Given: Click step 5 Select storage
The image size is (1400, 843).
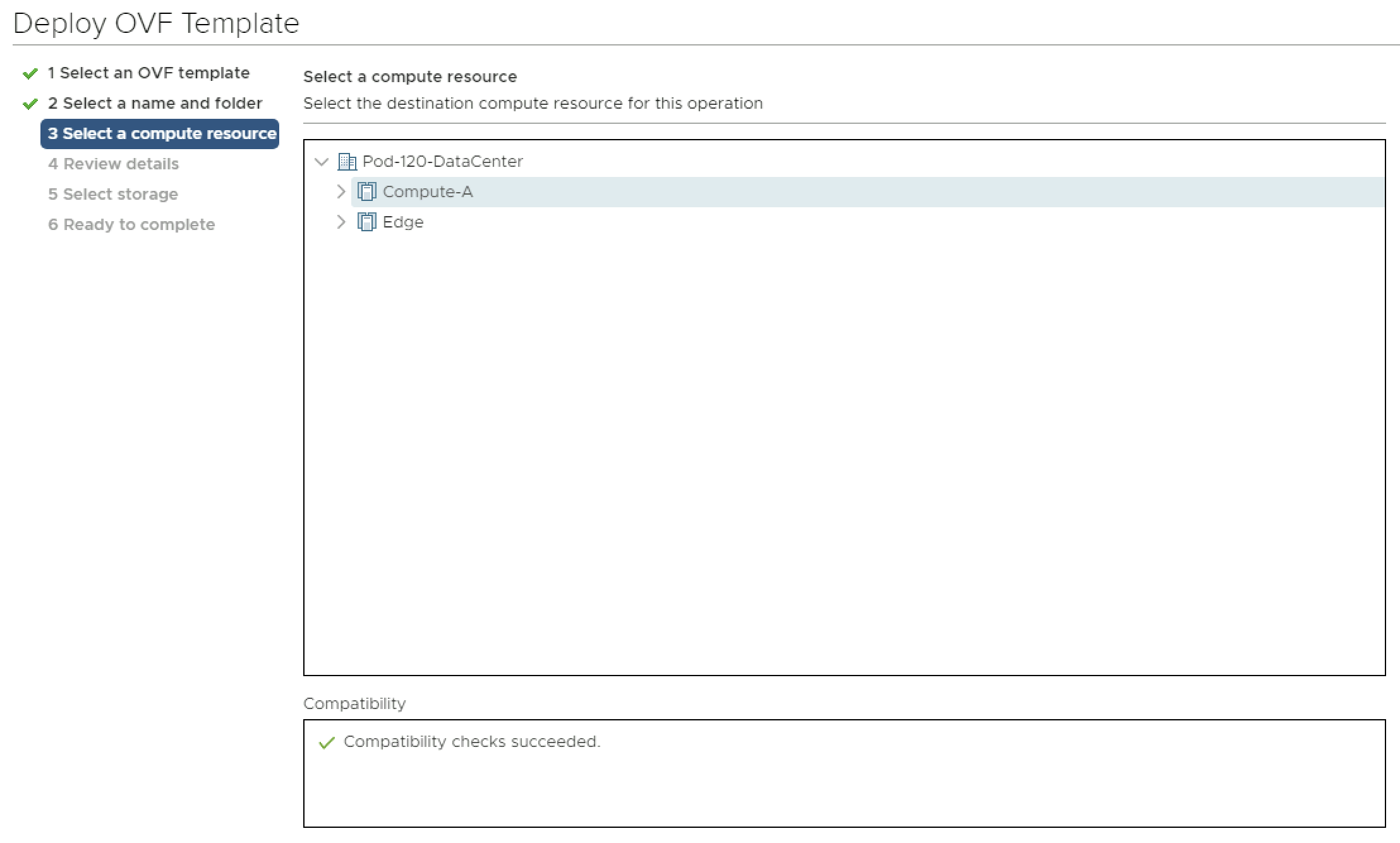Looking at the screenshot, I should 113,195.
